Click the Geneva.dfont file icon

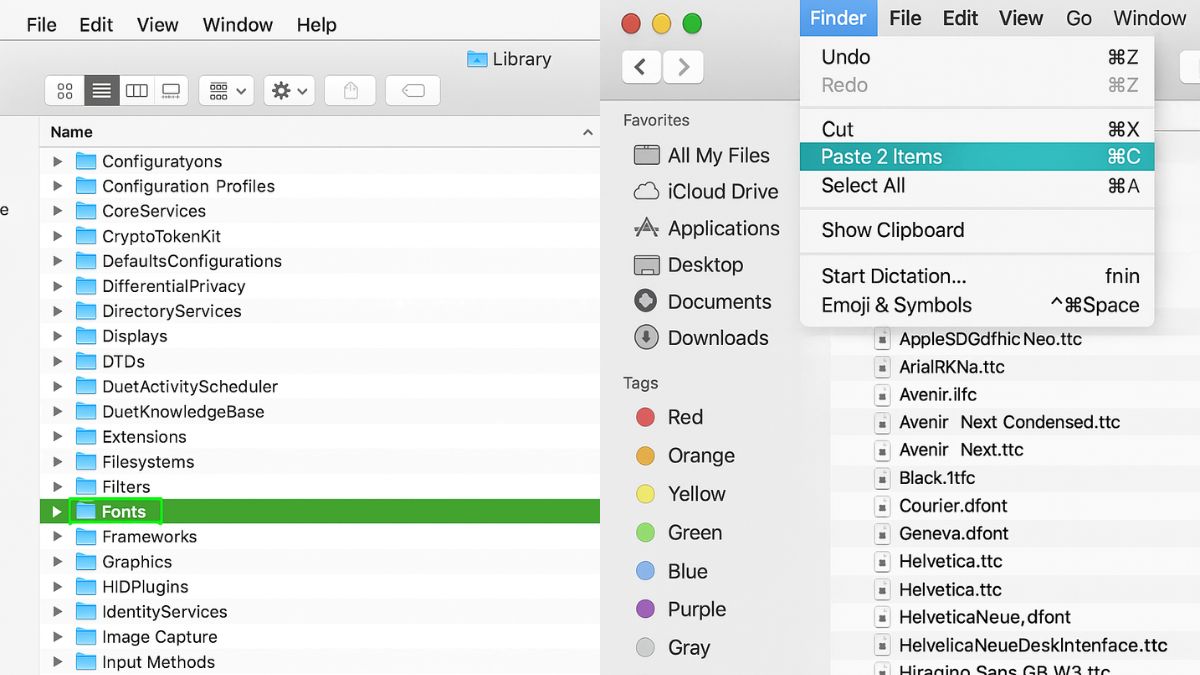(882, 534)
